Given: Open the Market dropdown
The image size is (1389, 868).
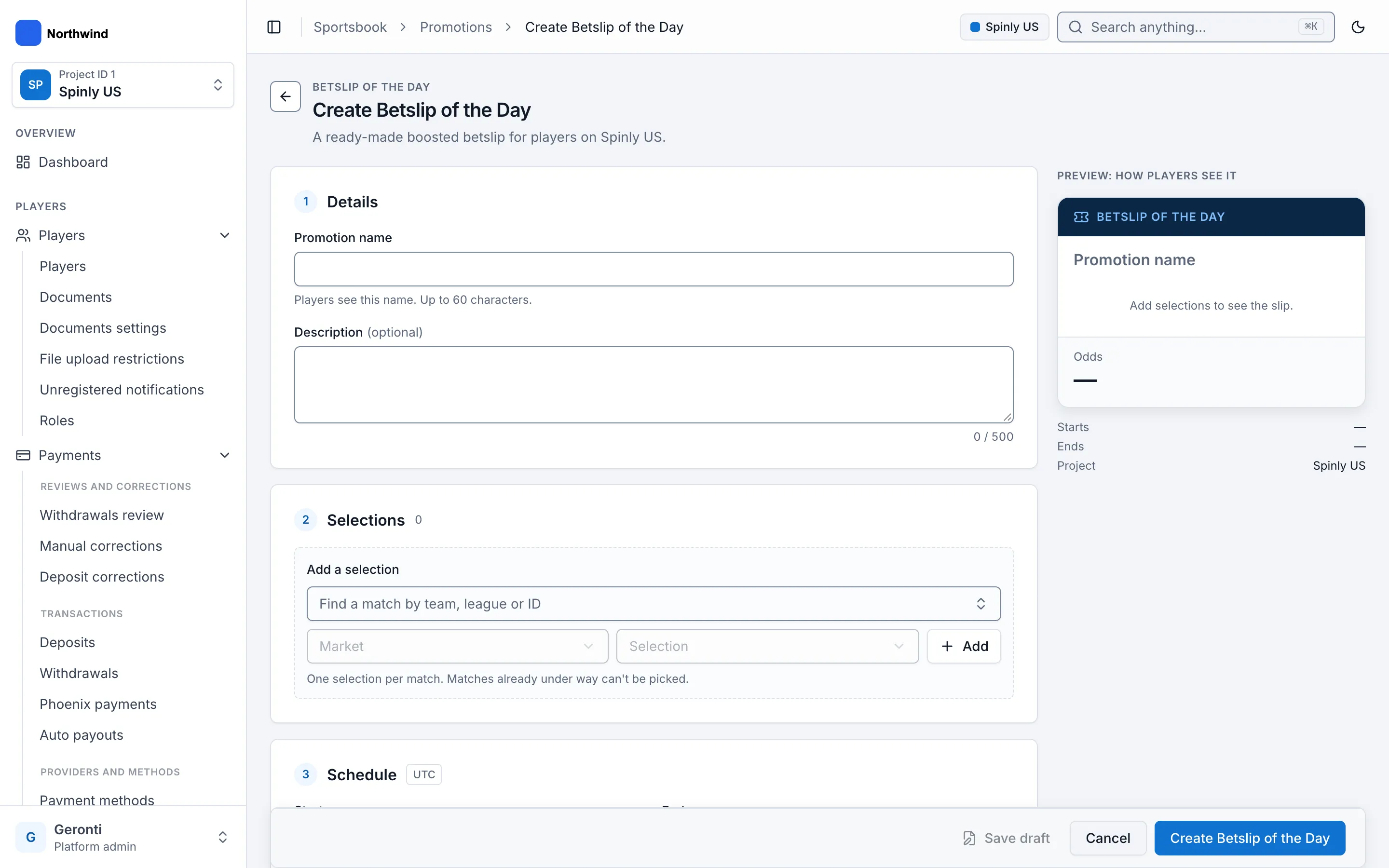Looking at the screenshot, I should point(457,646).
